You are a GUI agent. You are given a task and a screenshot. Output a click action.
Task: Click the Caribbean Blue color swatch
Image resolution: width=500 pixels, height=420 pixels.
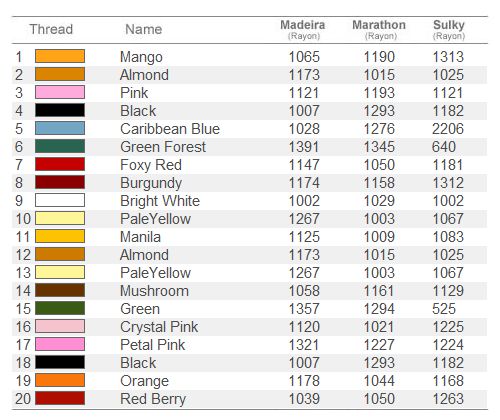coord(60,128)
